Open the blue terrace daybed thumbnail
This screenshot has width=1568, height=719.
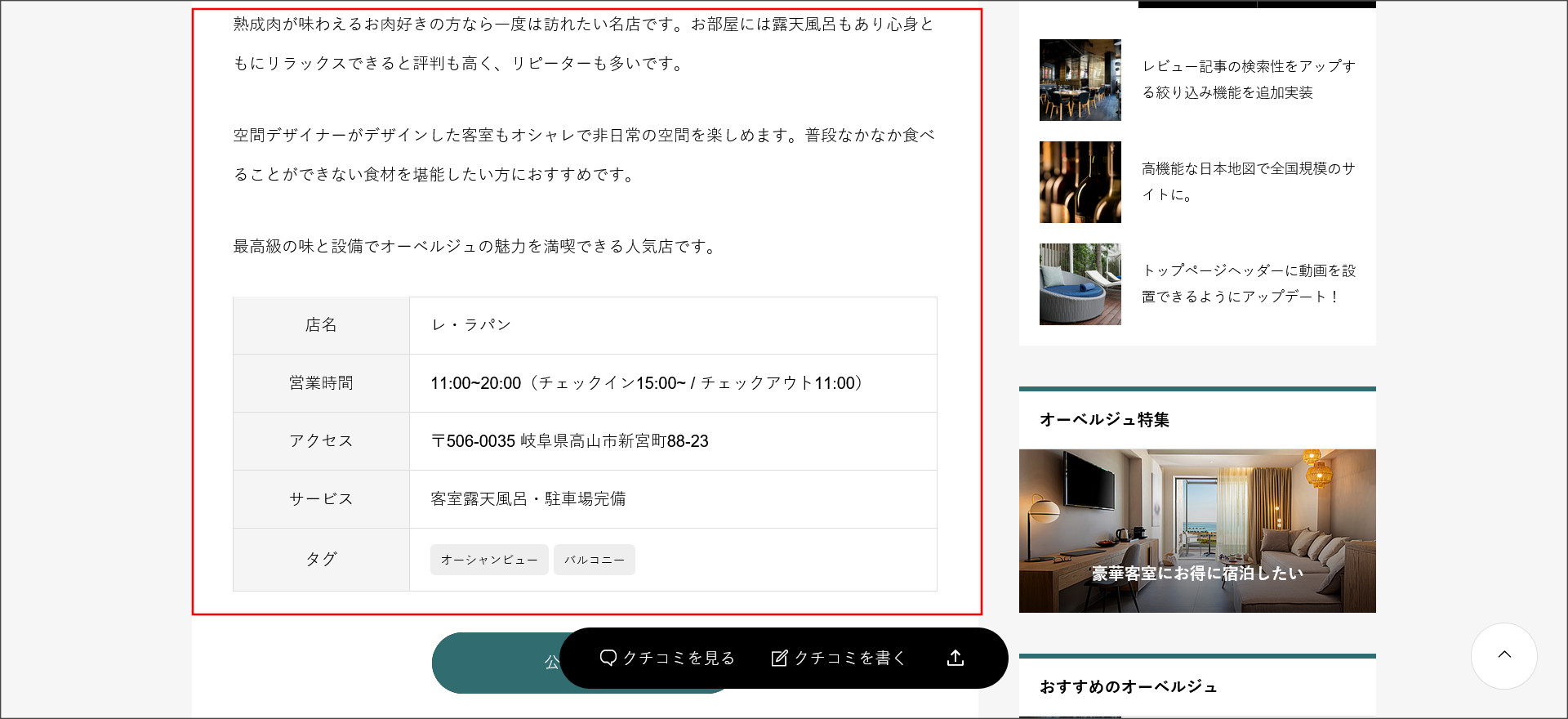(x=1080, y=284)
